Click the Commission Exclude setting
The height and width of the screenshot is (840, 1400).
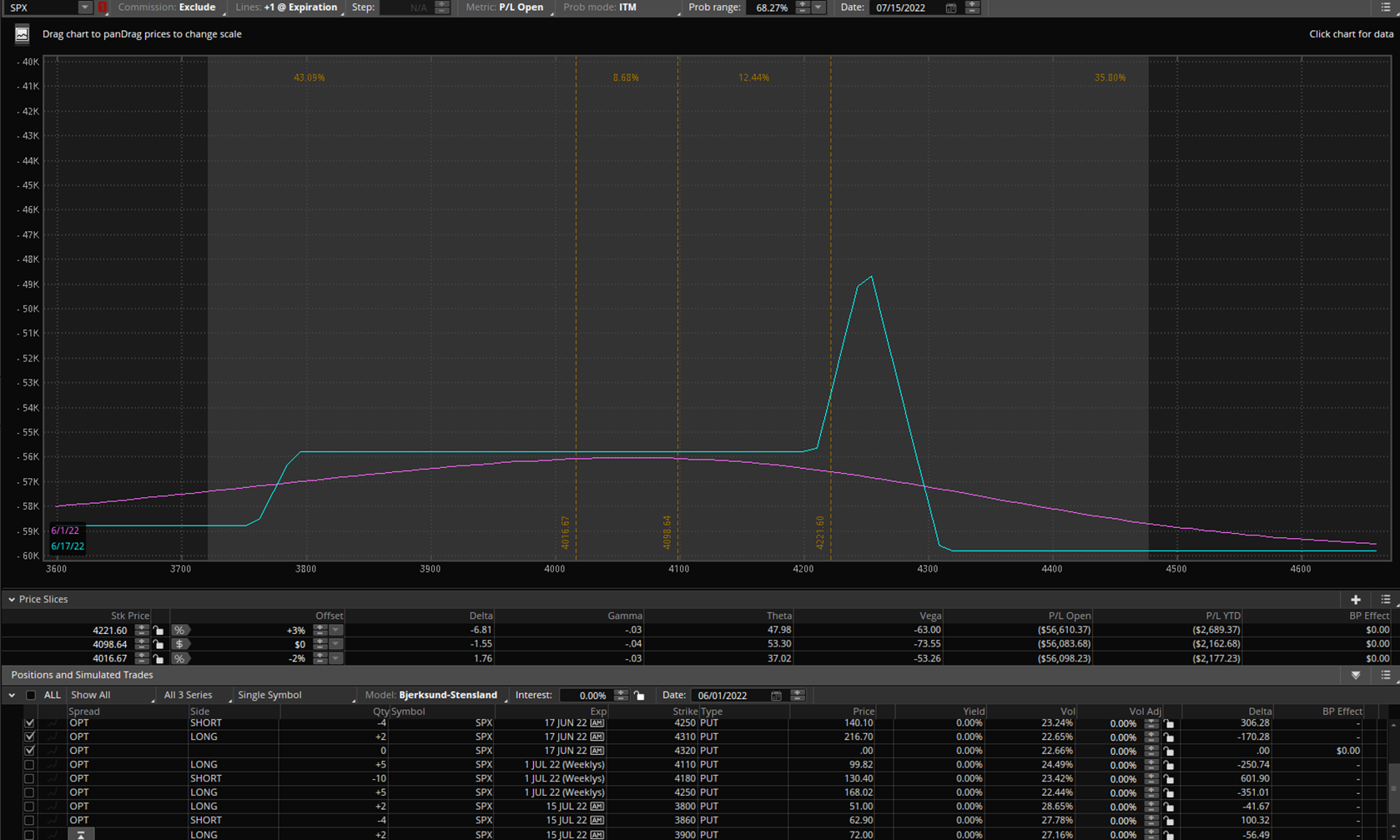[x=197, y=8]
